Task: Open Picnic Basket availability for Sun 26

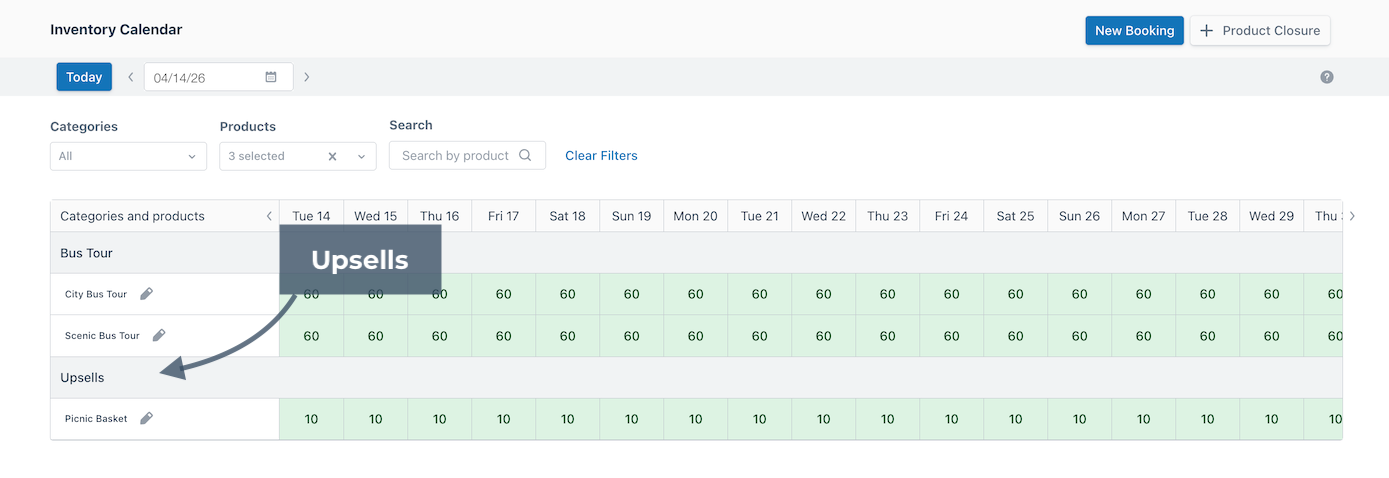Action: pyautogui.click(x=1079, y=419)
